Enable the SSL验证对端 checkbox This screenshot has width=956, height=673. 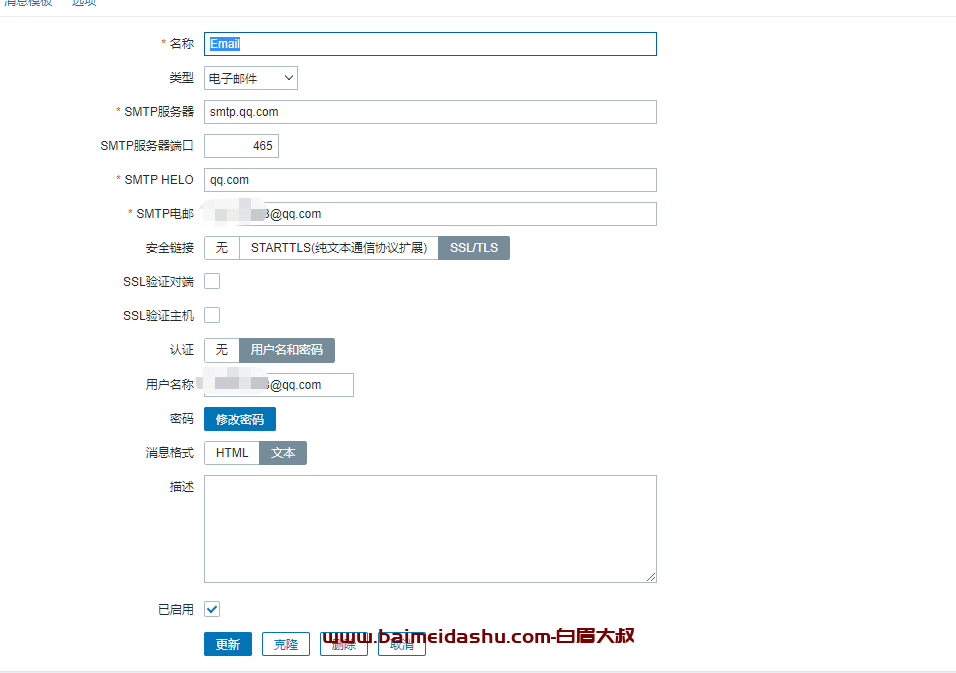(x=212, y=282)
